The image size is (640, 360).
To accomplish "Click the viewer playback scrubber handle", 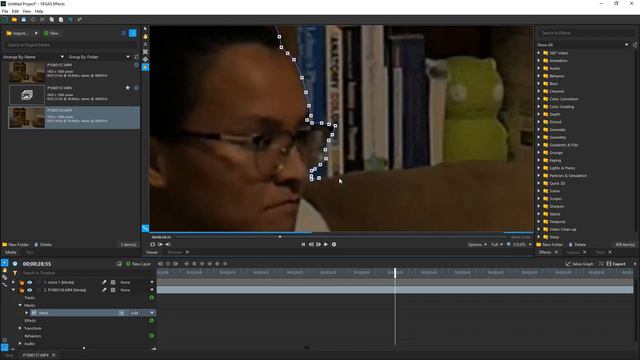I will click(x=280, y=237).
